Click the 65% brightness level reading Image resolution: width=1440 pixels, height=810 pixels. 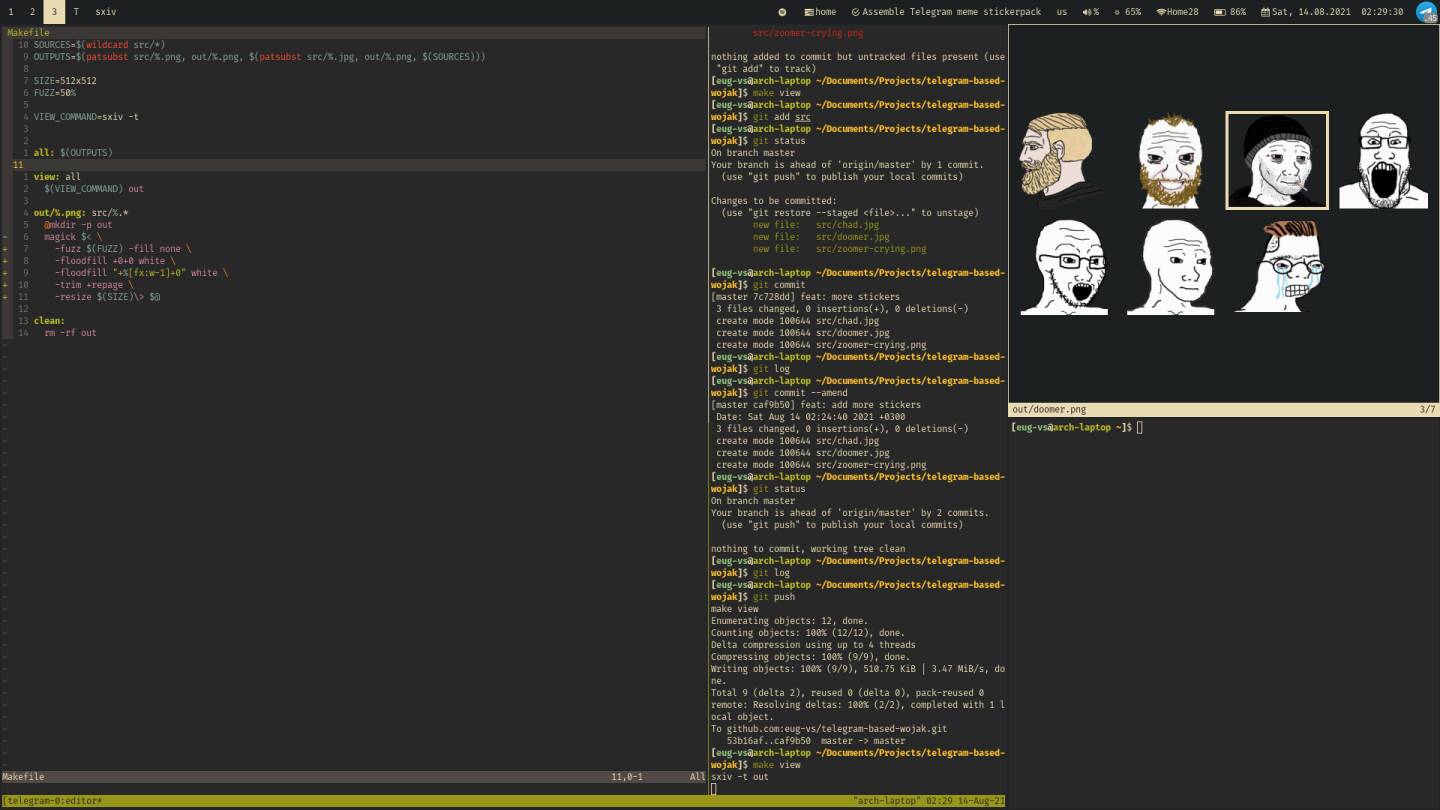click(1132, 12)
